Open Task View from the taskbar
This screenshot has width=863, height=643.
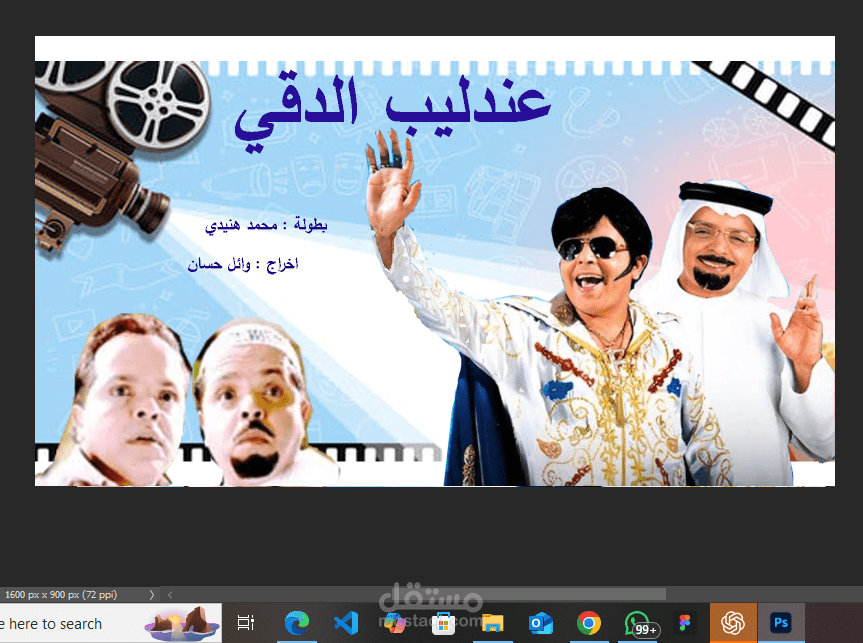(245, 623)
